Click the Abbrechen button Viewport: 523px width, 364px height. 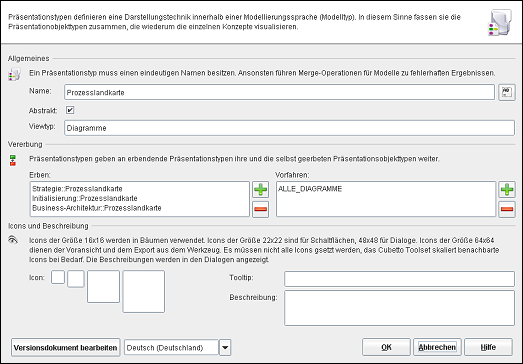(x=437, y=347)
